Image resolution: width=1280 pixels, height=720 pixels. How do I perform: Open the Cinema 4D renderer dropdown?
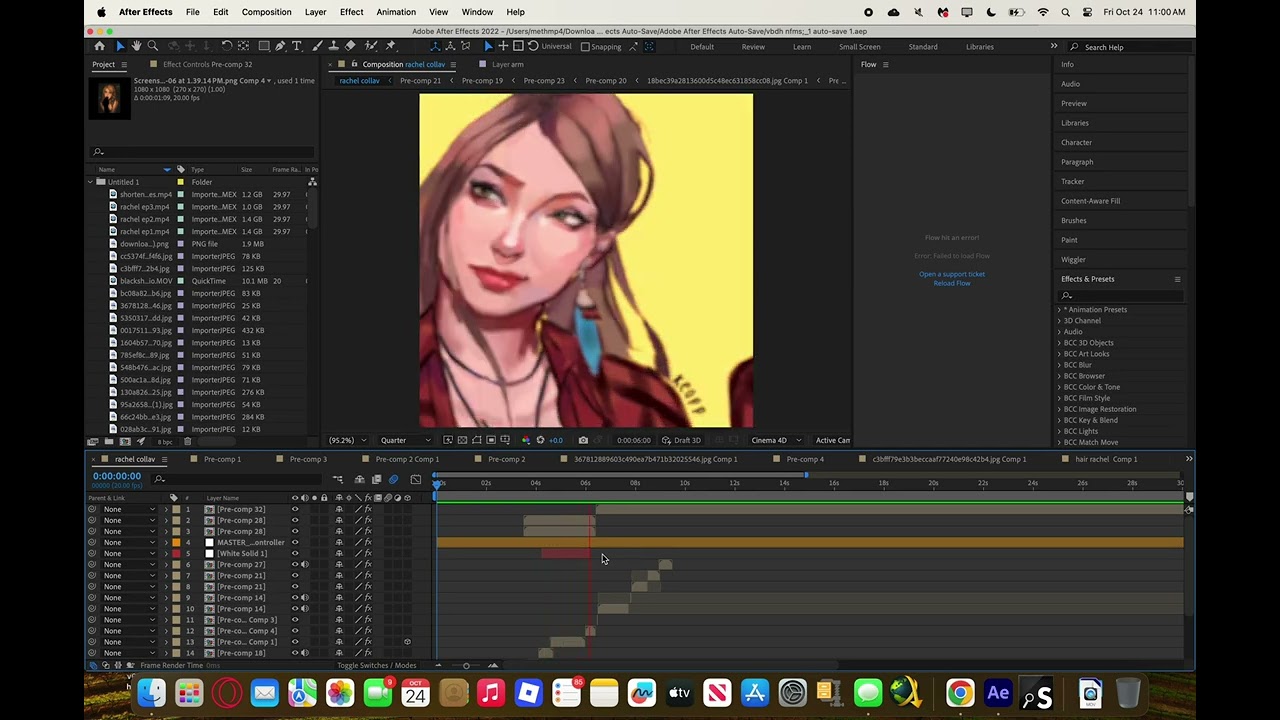pyautogui.click(x=776, y=440)
